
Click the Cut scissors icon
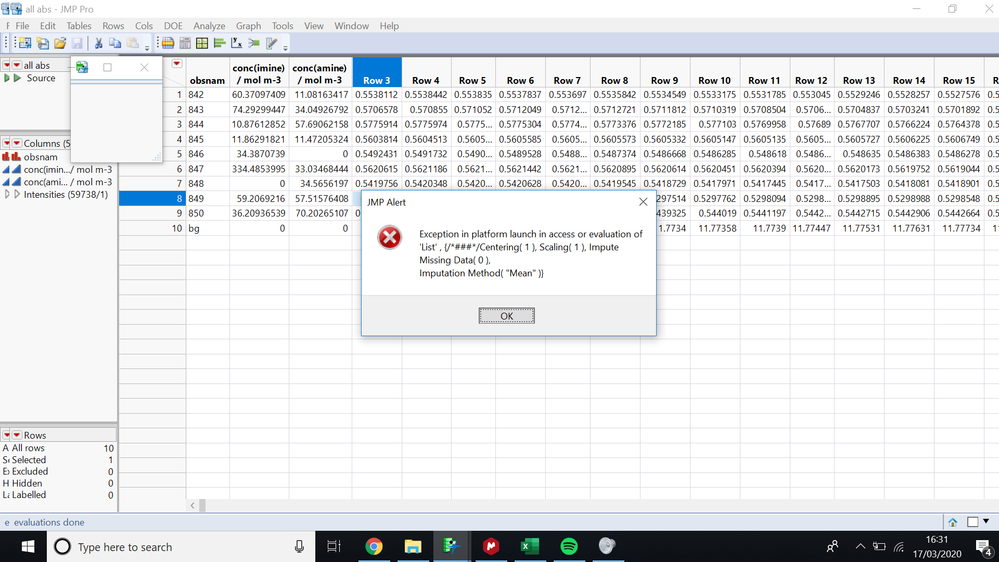98,43
